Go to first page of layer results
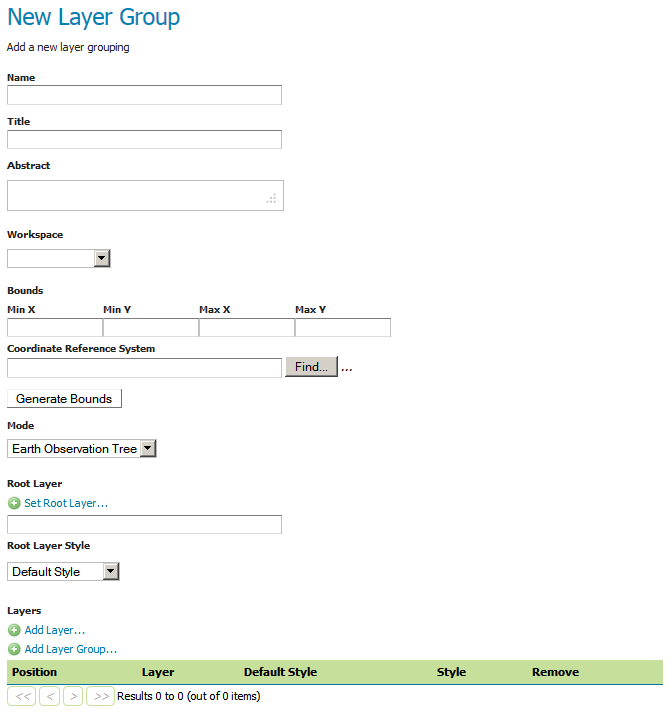Viewport: 670px width, 714px height. 21,696
